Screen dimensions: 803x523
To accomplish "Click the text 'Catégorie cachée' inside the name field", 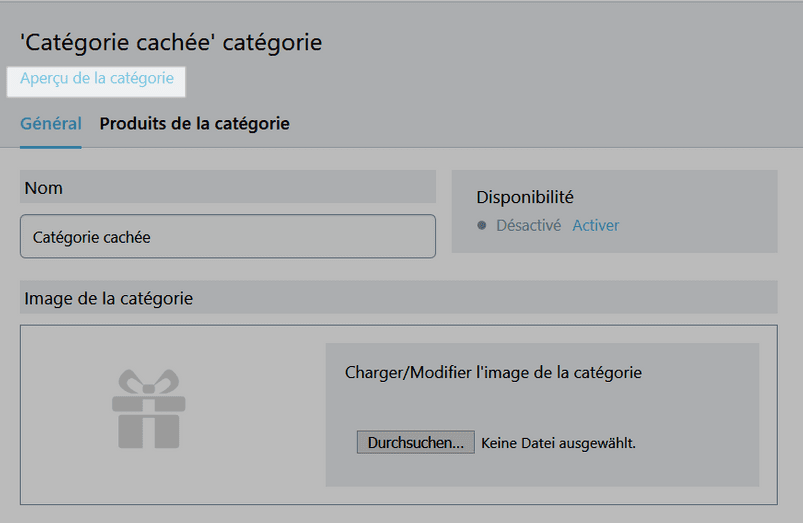I will (x=92, y=237).
